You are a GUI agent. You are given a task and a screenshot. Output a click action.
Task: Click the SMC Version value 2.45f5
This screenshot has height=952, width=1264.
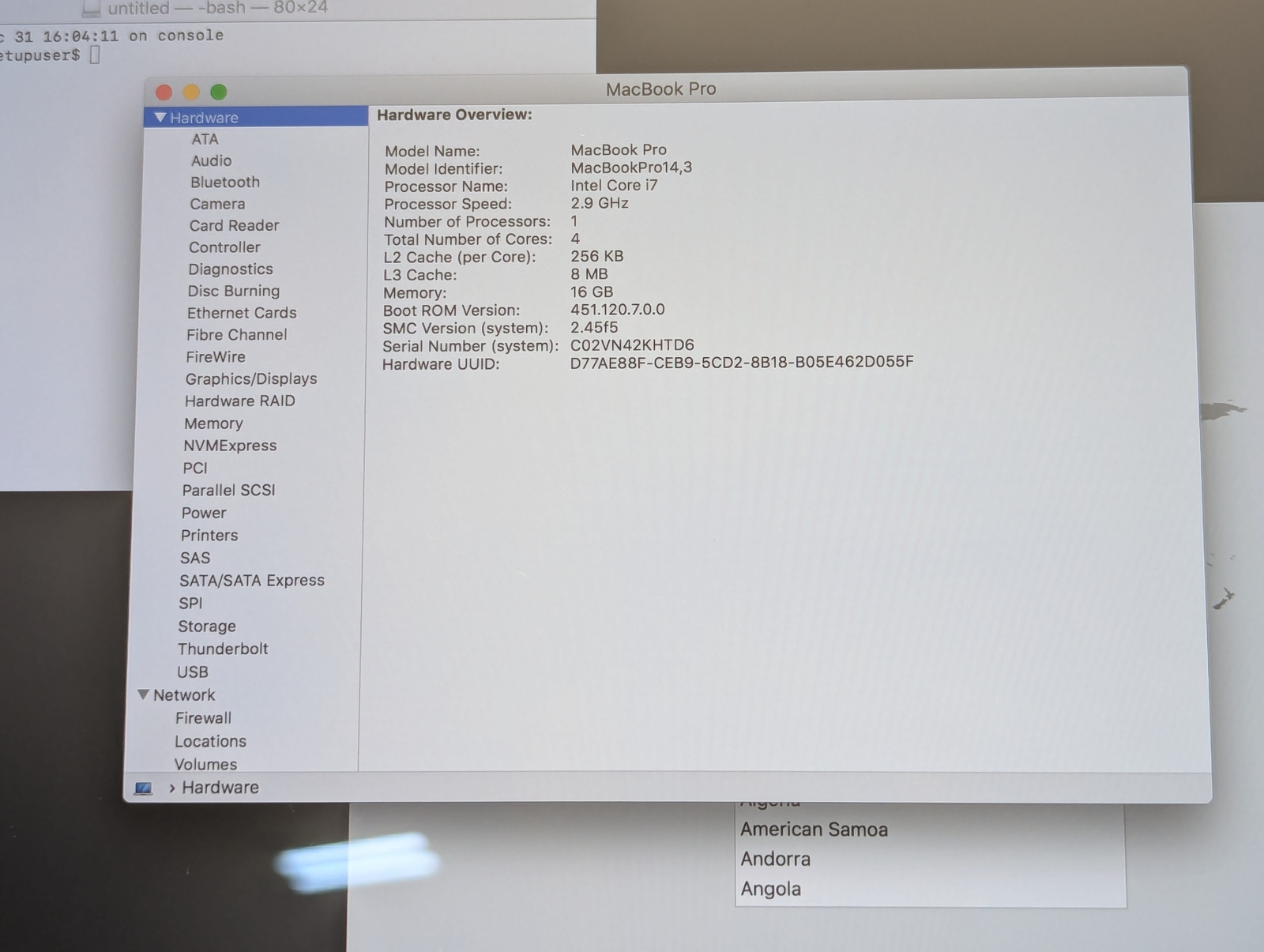point(594,327)
